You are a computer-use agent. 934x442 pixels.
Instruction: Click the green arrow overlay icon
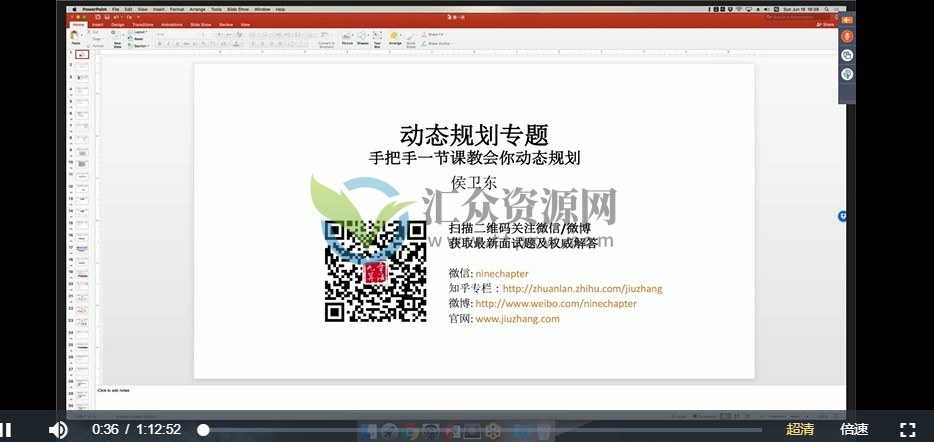click(847, 74)
